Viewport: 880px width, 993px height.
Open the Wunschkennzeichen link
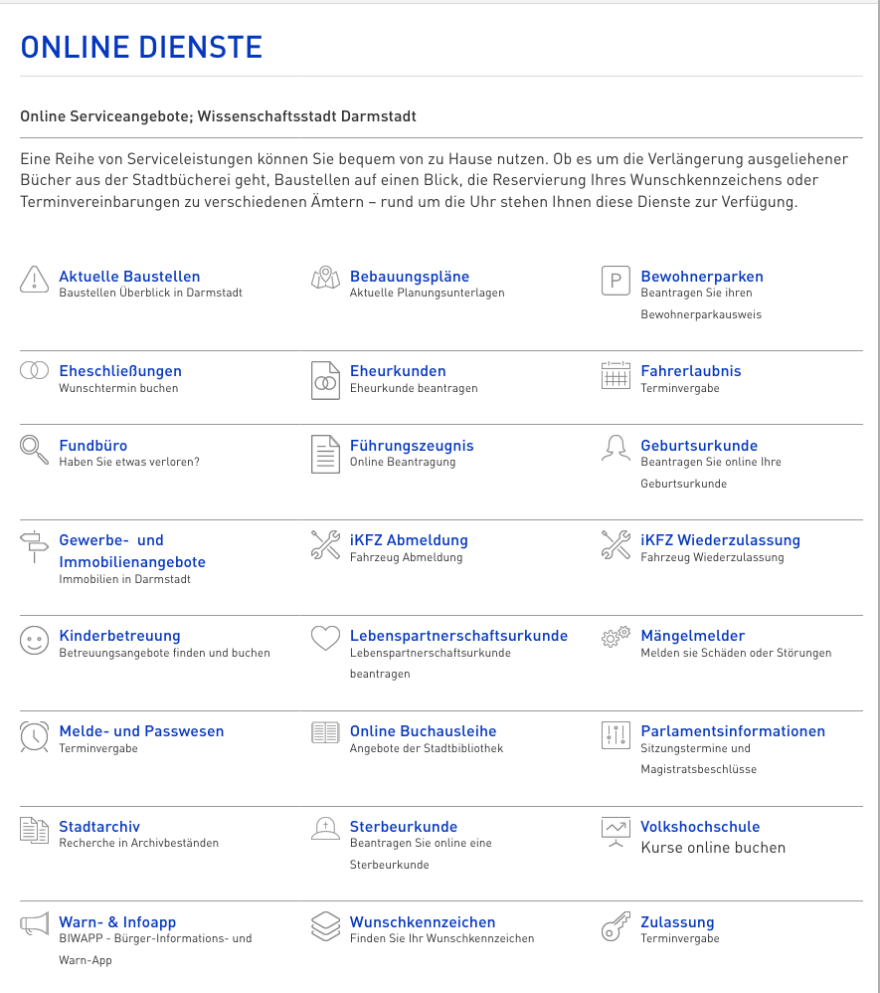pos(422,922)
